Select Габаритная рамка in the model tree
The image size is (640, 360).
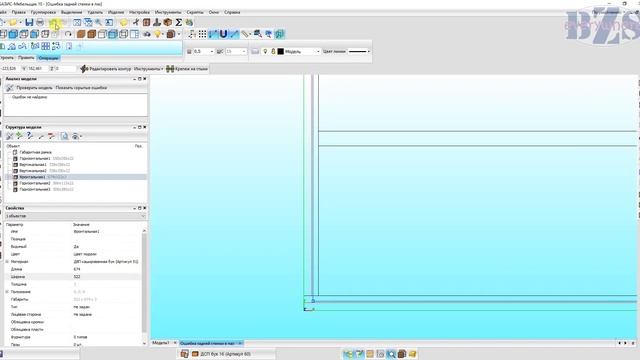point(35,152)
